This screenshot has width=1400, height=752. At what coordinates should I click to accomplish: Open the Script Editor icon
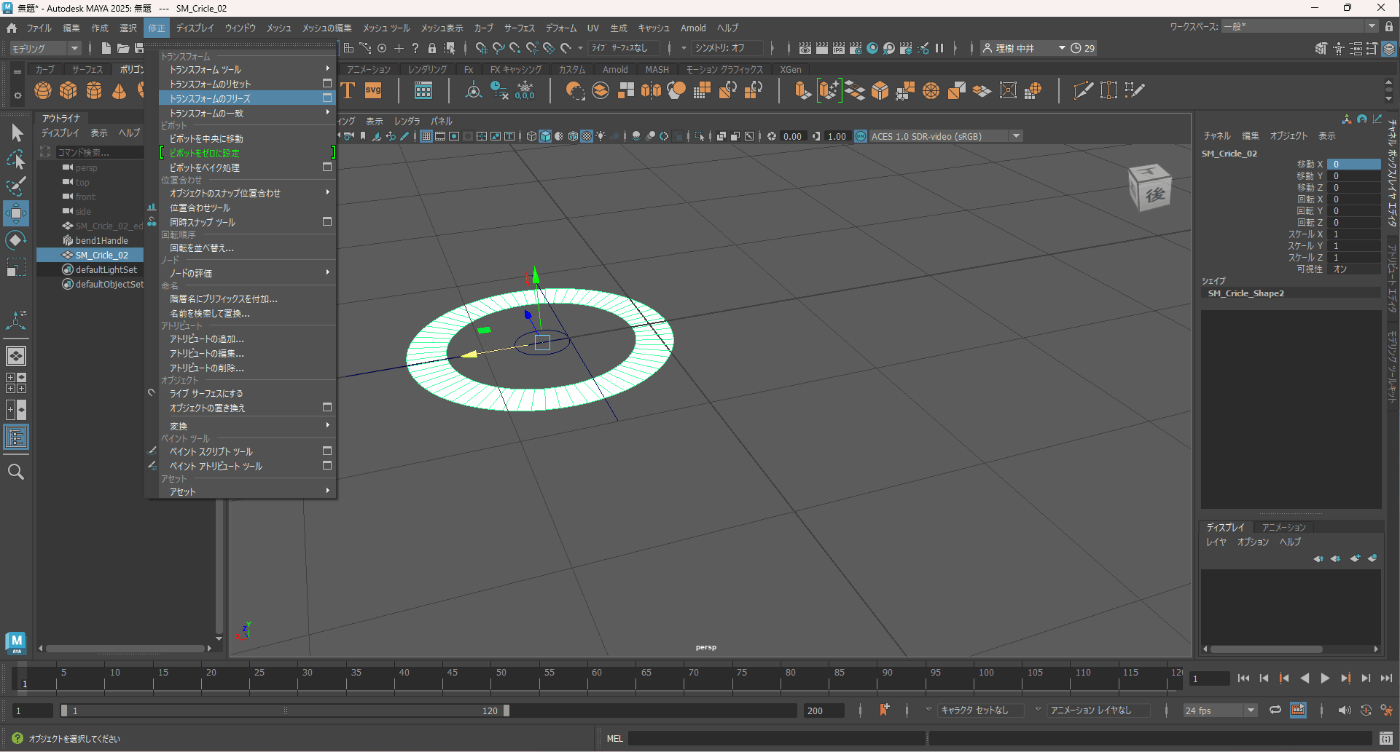1386,739
